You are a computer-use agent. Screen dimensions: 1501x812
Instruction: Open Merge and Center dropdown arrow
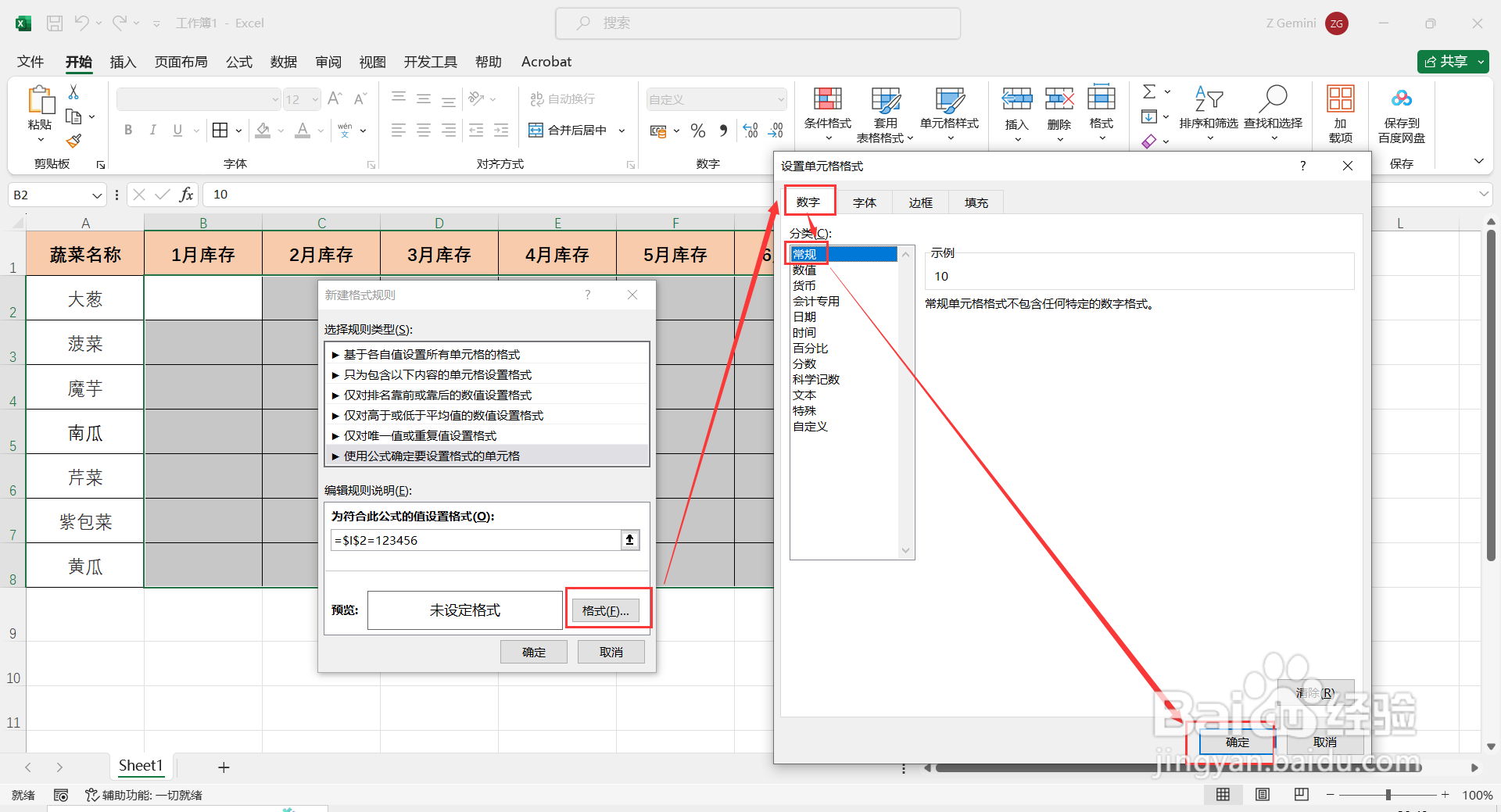(622, 131)
